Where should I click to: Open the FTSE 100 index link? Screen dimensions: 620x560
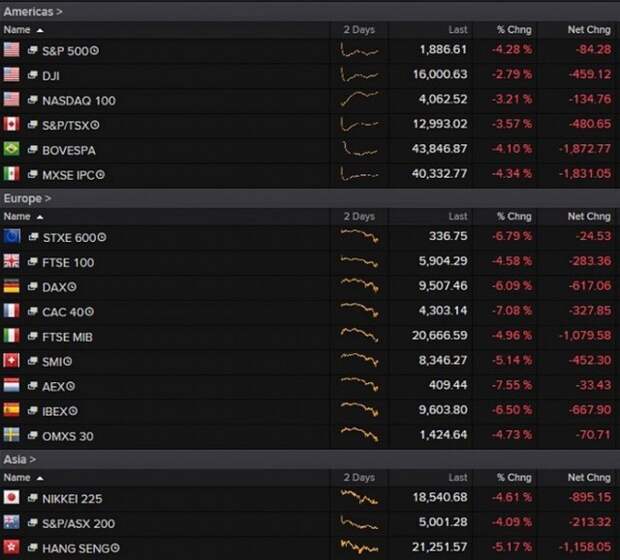coord(70,262)
